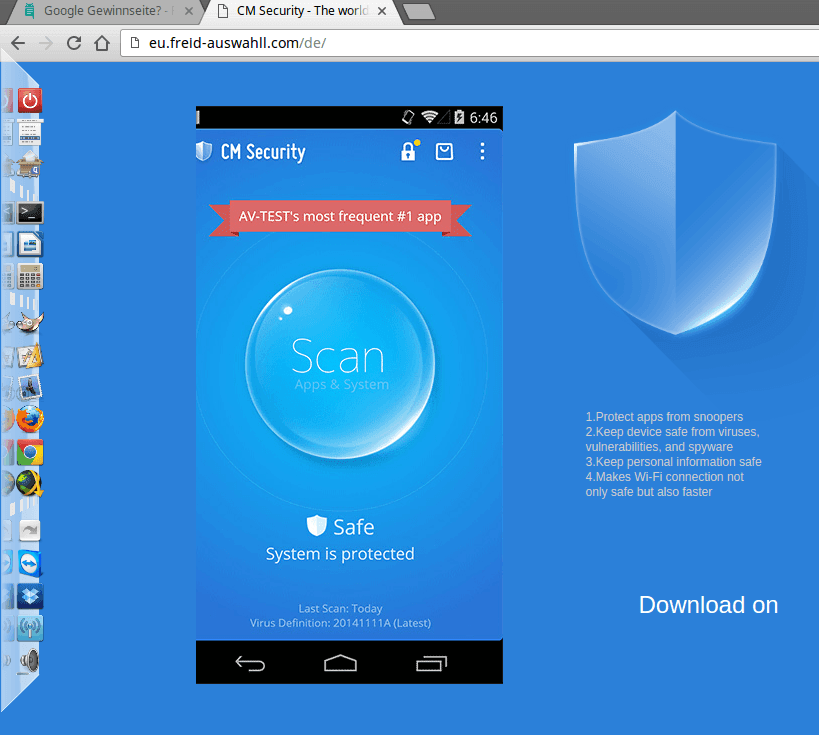Open the drawing tools triangle ruler dock icon

(30, 356)
